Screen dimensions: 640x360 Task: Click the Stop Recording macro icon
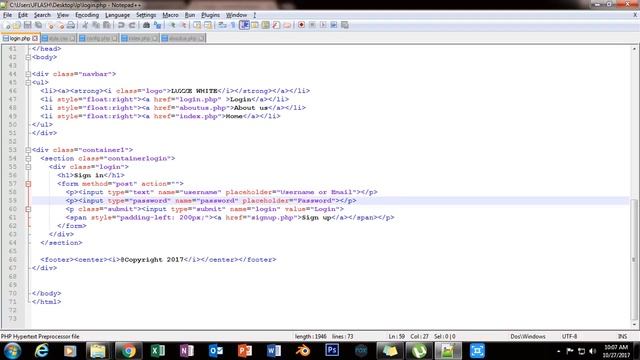point(312,25)
